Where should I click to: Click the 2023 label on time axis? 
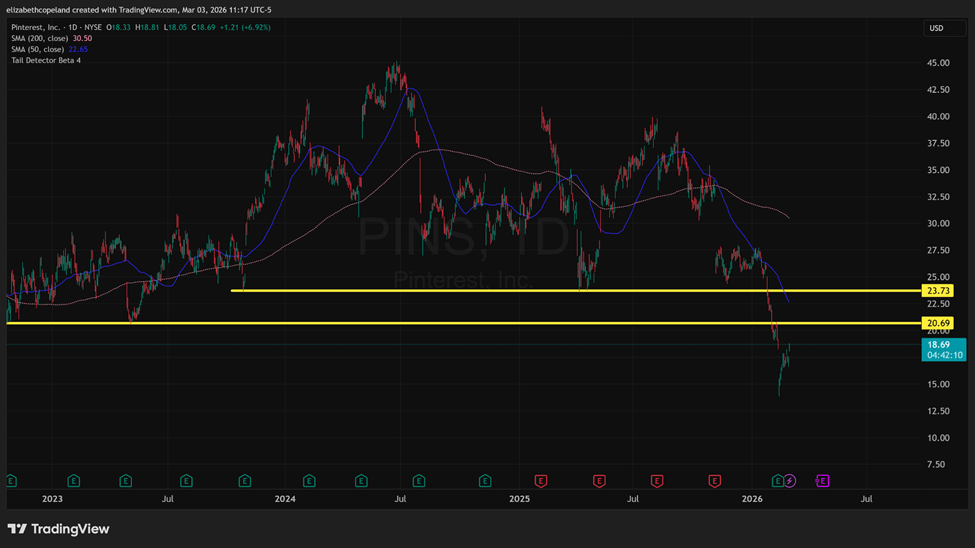coord(52,498)
